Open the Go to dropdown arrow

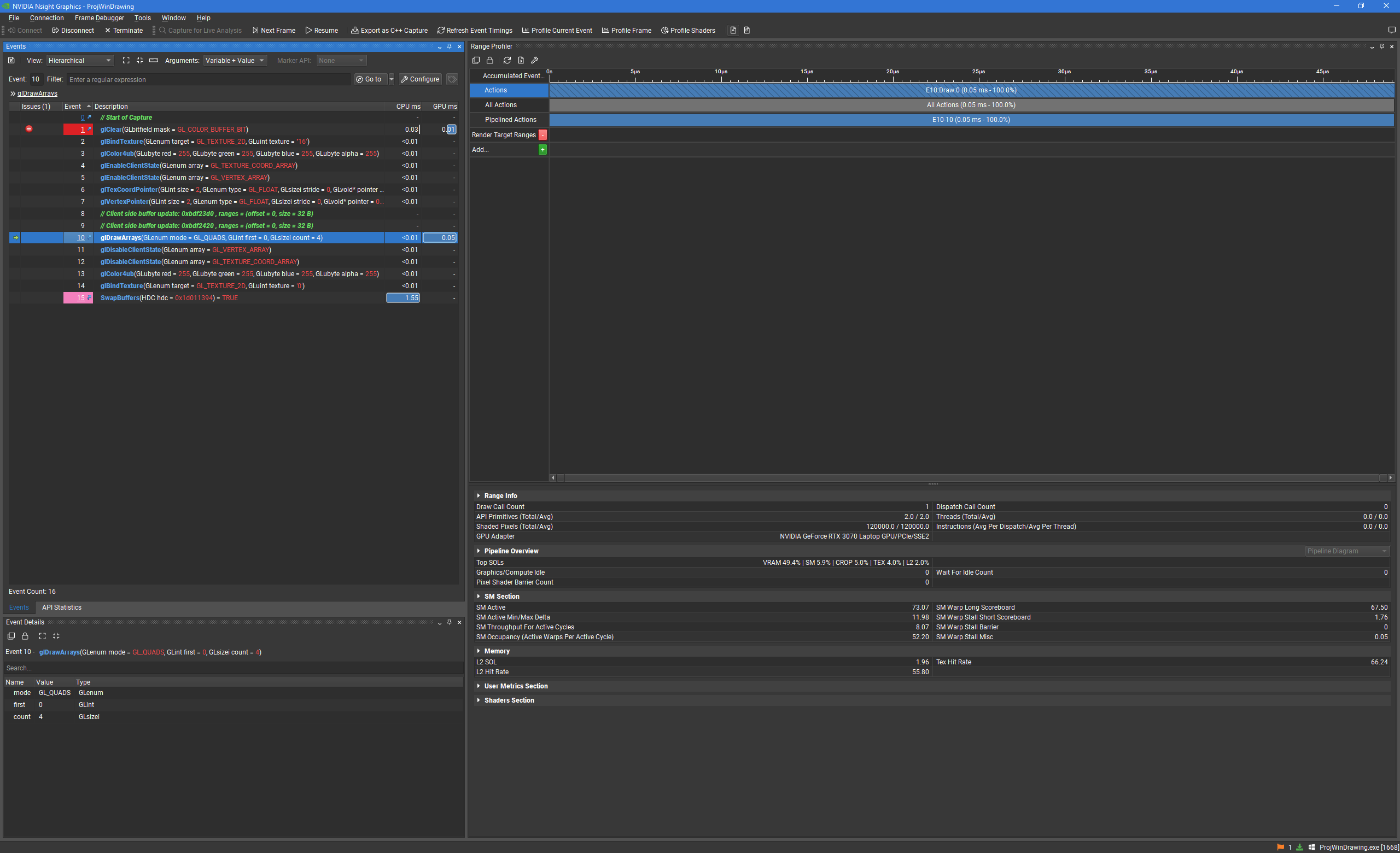pyautogui.click(x=392, y=79)
